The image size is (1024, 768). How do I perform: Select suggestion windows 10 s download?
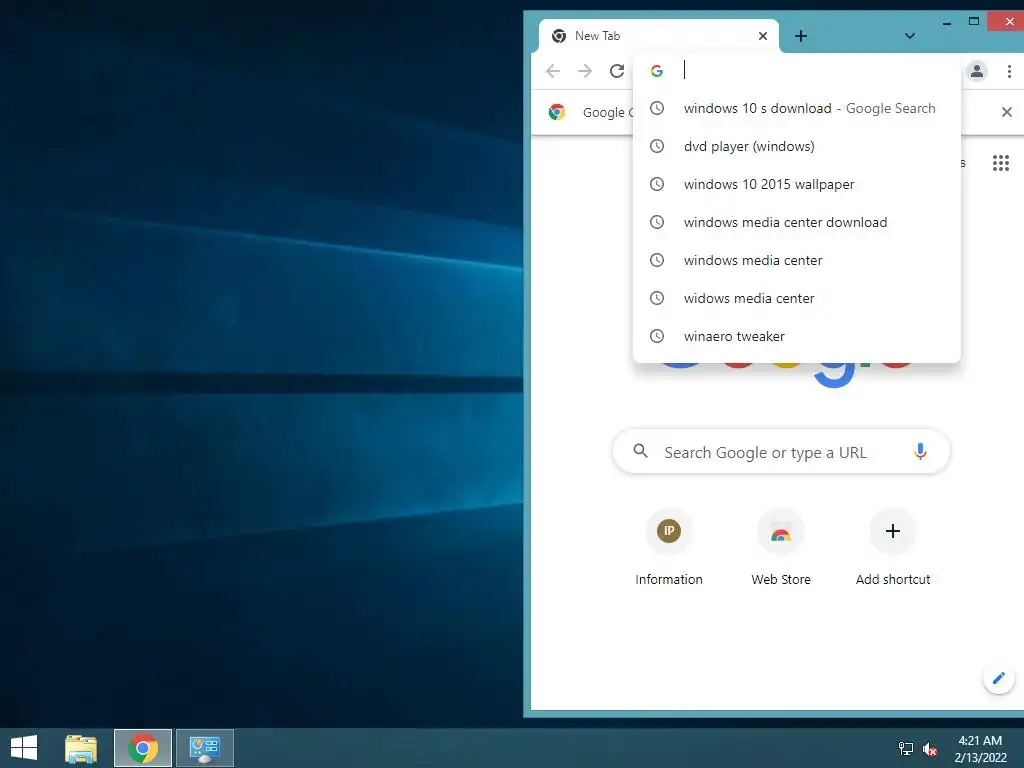point(797,108)
